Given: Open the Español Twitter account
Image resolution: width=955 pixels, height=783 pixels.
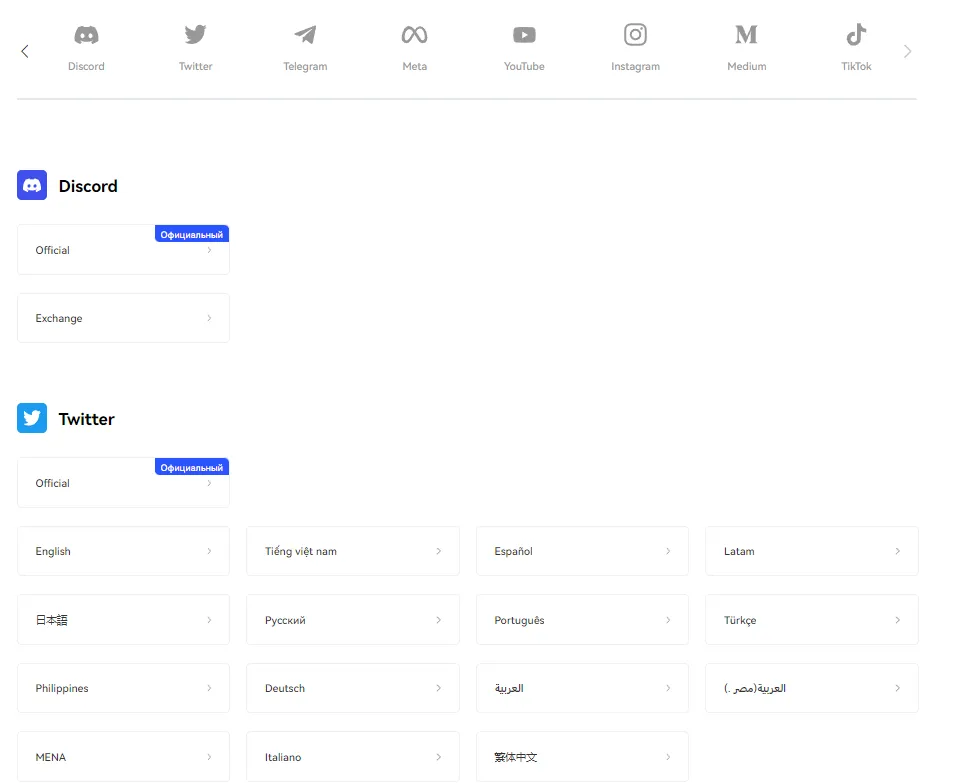Looking at the screenshot, I should click(x=582, y=551).
